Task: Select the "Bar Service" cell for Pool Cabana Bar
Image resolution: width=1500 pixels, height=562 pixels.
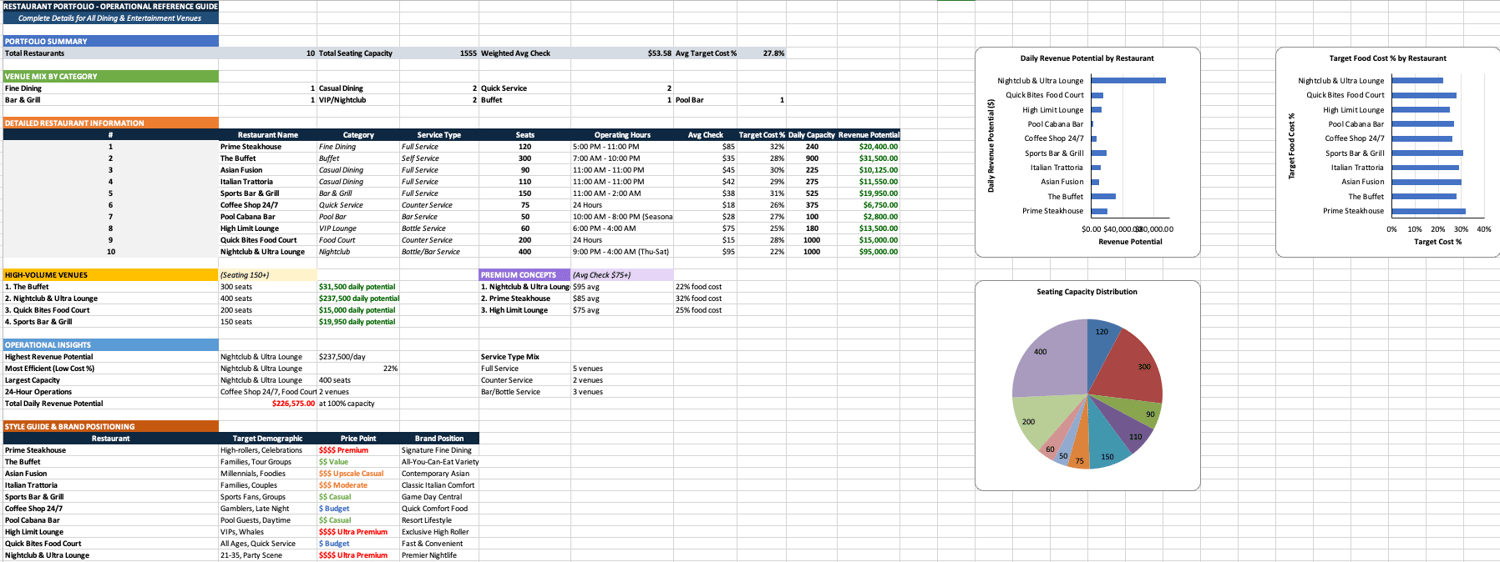Action: tap(439, 217)
